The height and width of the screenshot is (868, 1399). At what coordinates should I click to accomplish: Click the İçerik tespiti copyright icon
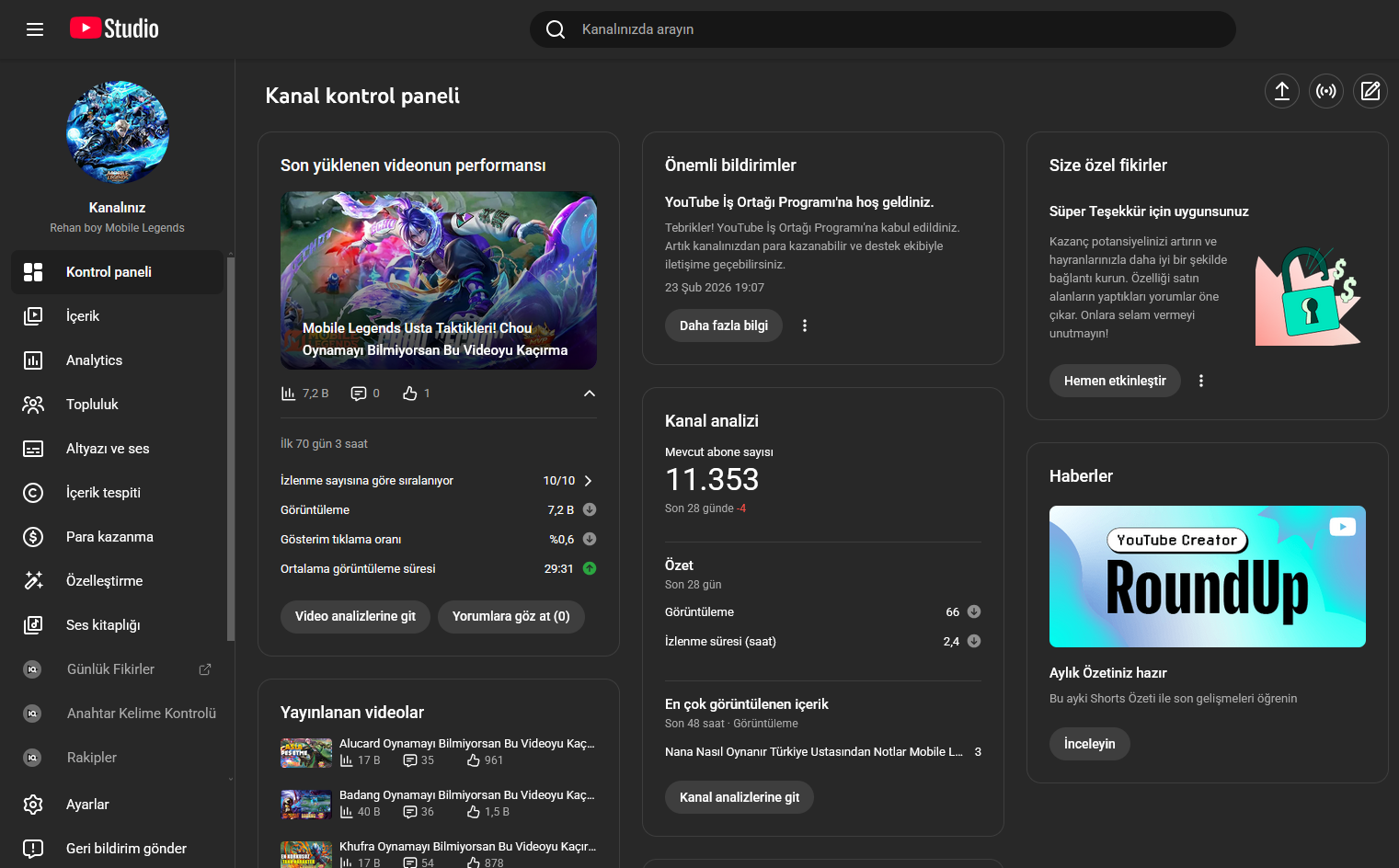[33, 493]
